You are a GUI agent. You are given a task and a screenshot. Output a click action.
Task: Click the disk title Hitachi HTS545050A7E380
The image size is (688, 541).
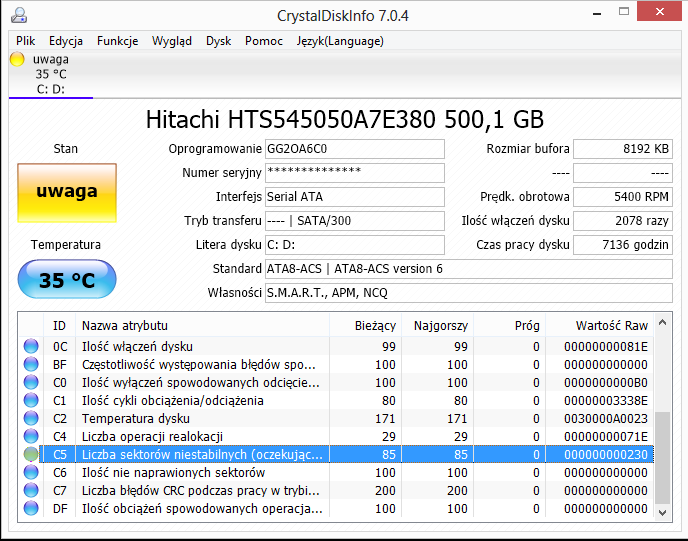coord(344,119)
